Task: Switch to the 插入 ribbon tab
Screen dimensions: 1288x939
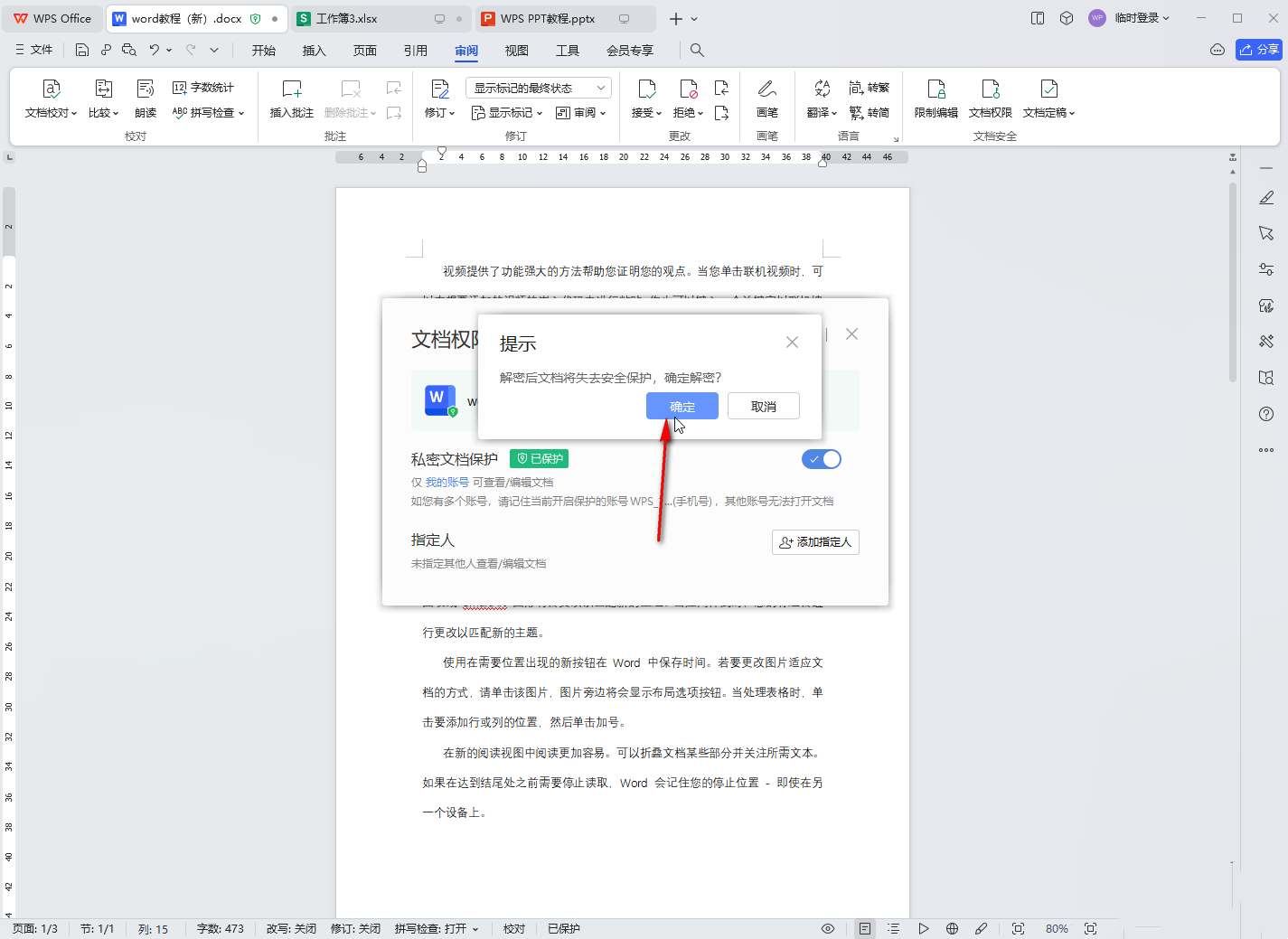Action: [314, 51]
